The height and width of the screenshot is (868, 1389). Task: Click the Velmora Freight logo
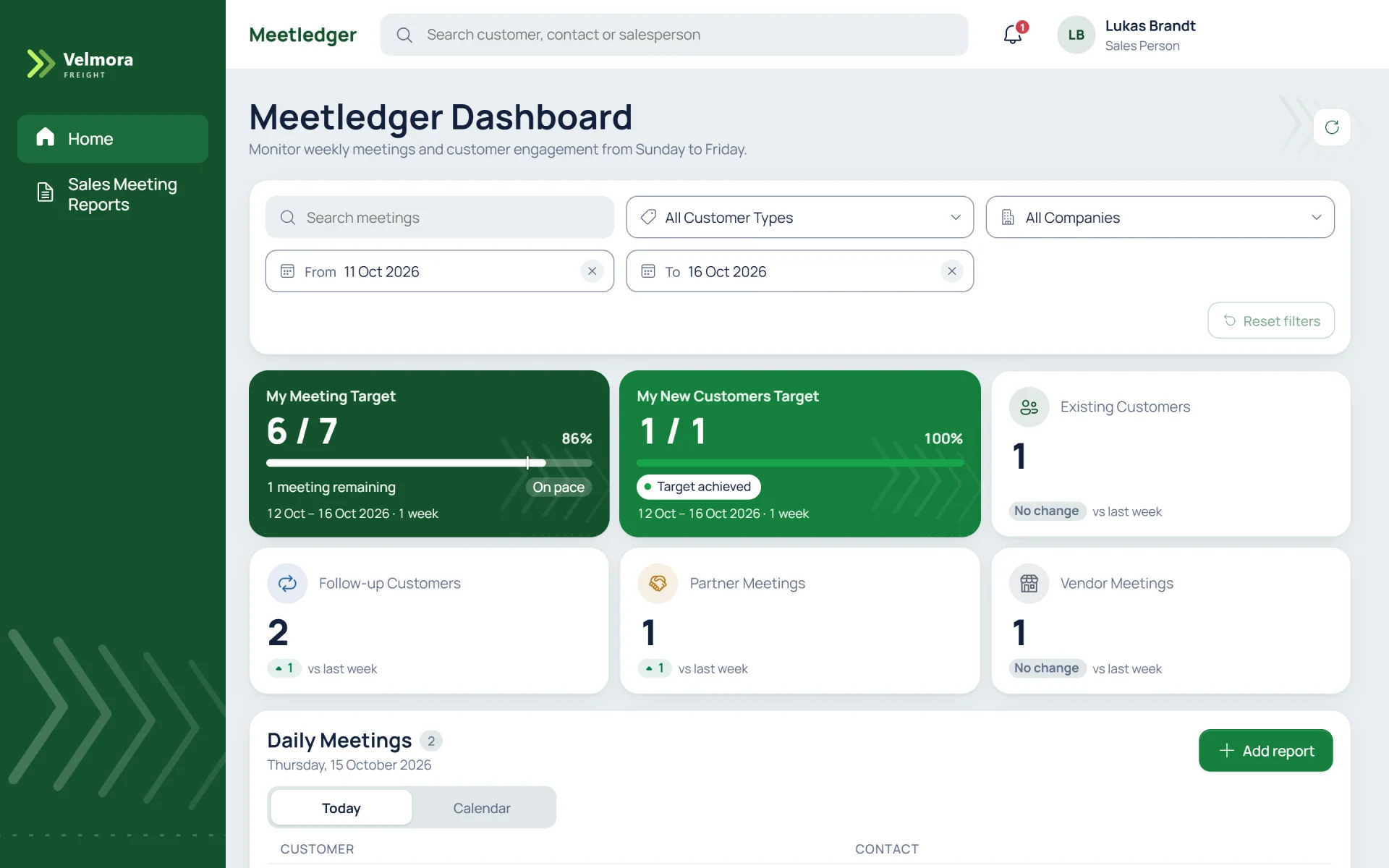click(80, 64)
